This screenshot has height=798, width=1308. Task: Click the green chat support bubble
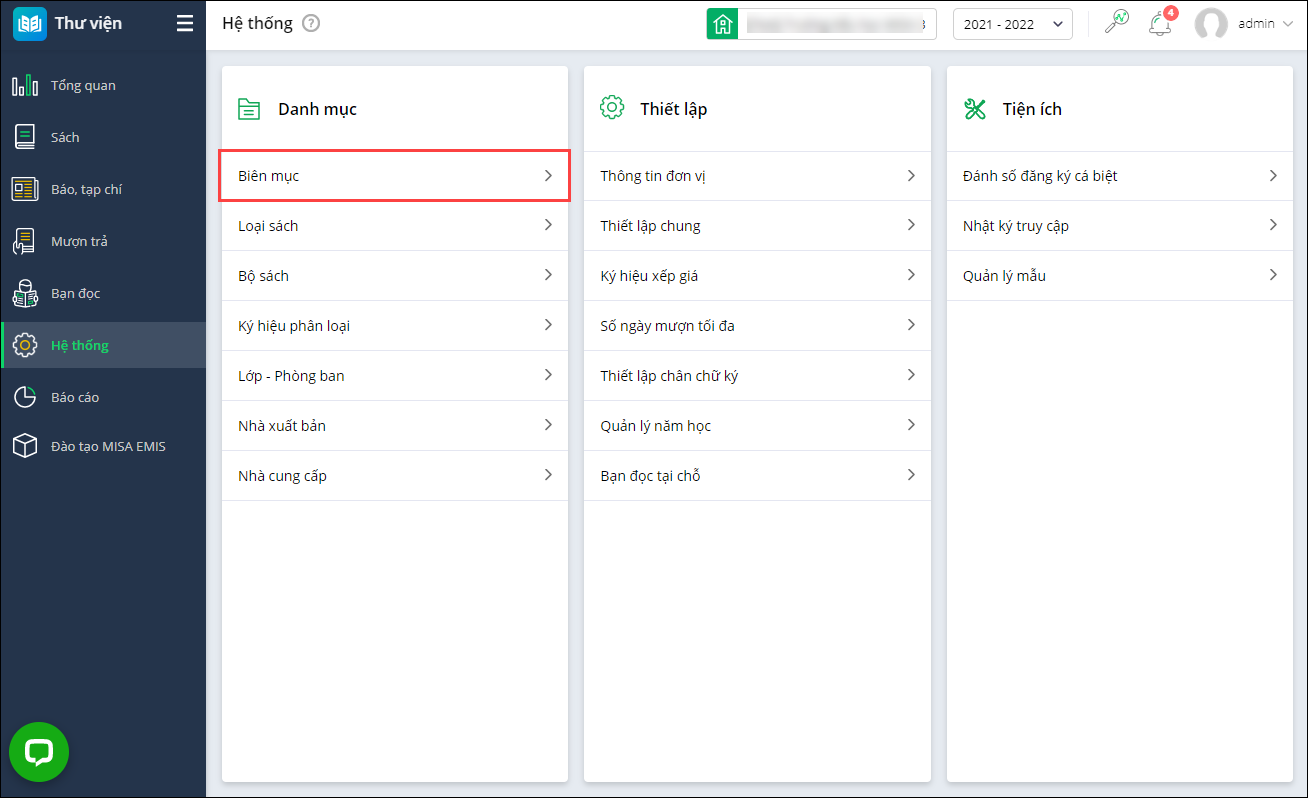tap(39, 752)
